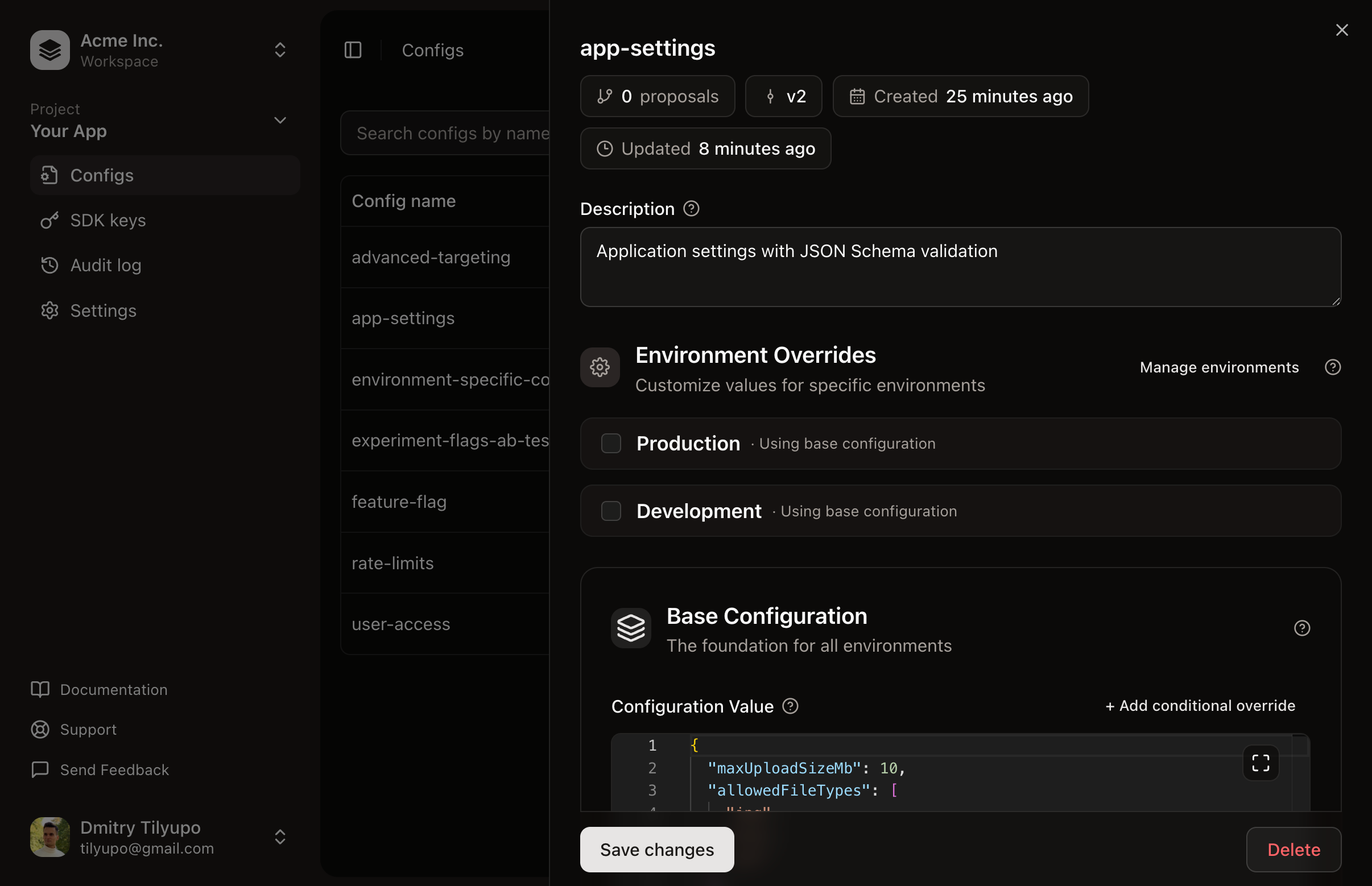1372x886 pixels.
Task: Expand the Your App project selector
Action: coord(280,119)
